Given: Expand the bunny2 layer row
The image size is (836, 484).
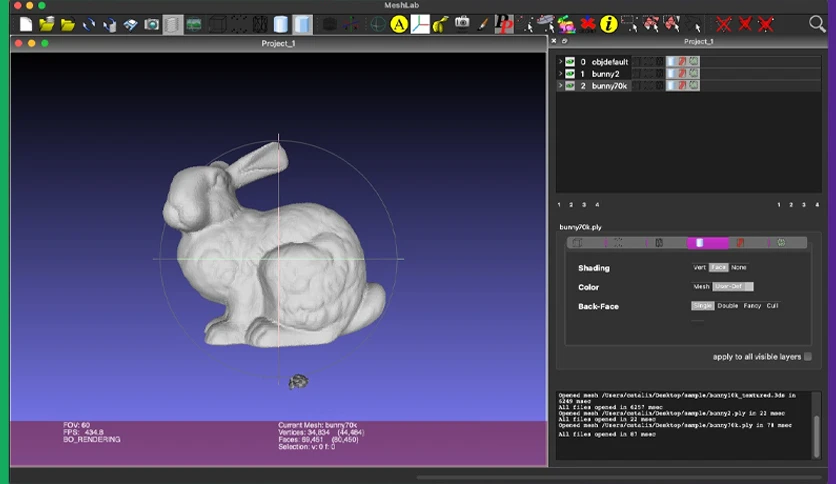Looking at the screenshot, I should coord(560,74).
